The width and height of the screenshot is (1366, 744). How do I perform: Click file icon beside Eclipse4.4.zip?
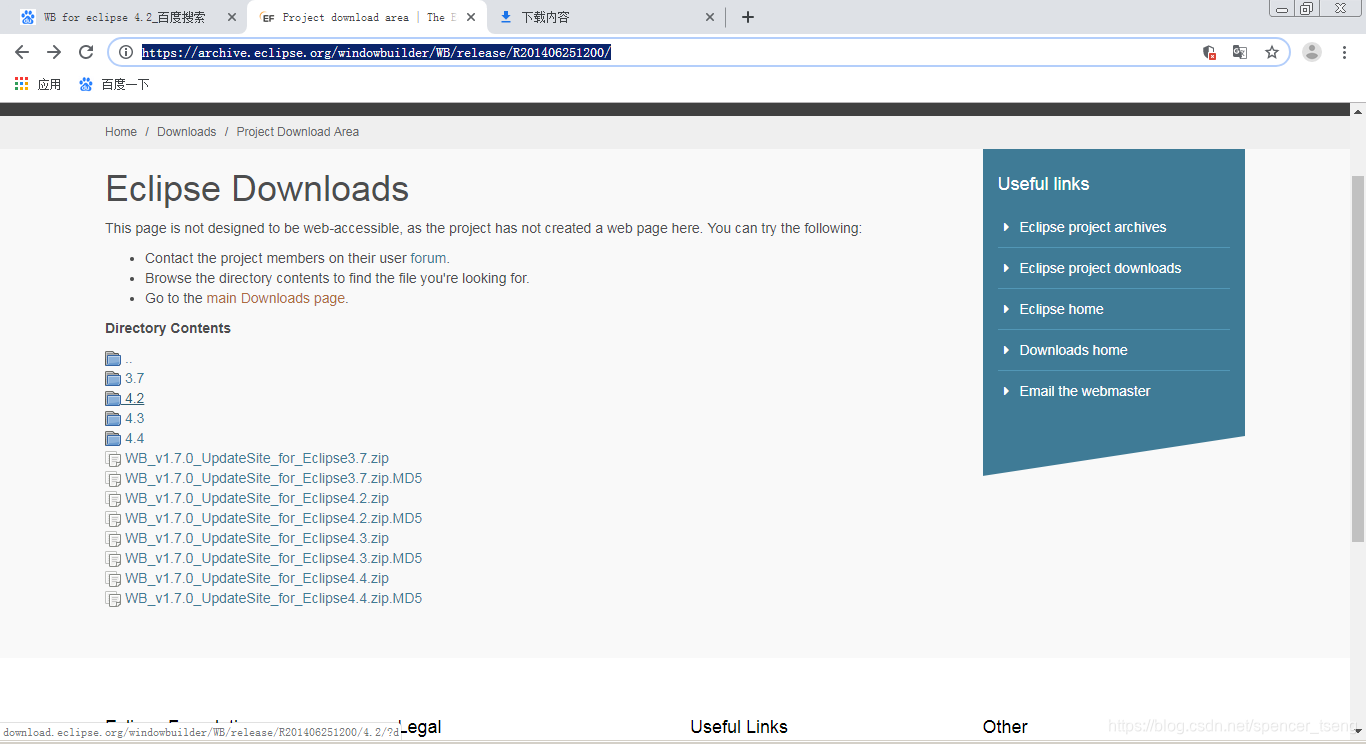click(113, 579)
